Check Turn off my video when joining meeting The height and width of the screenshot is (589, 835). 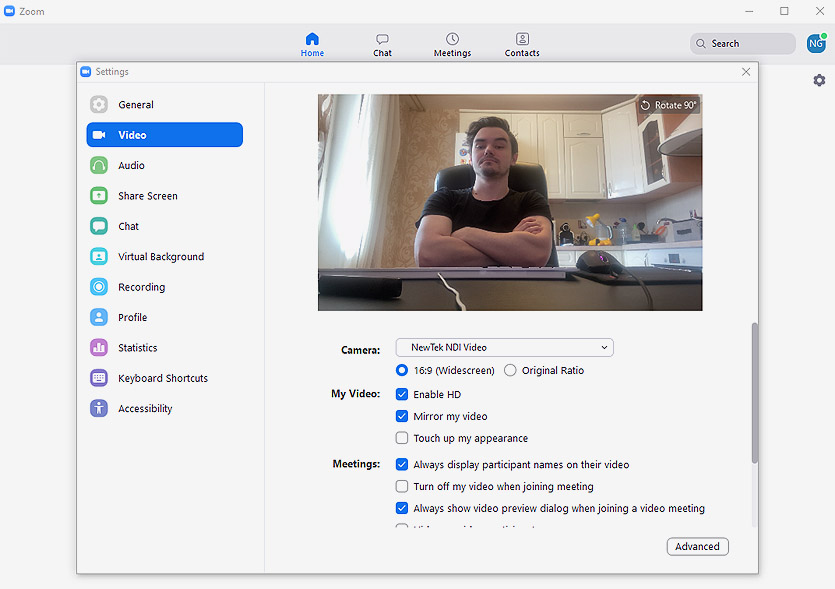pyautogui.click(x=402, y=486)
